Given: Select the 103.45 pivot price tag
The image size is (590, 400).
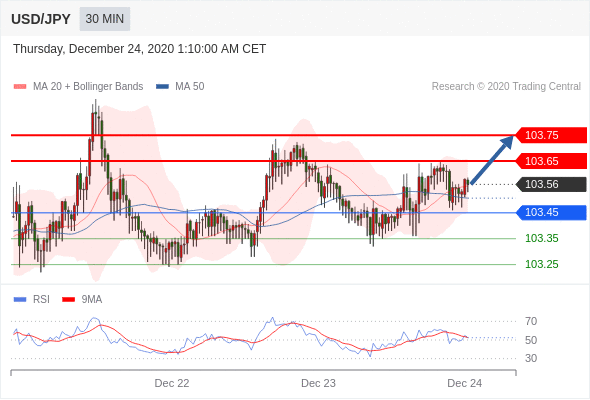Looking at the screenshot, I should (x=551, y=213).
